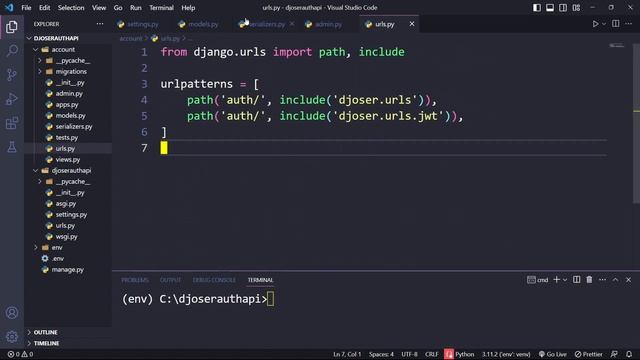
Task: Open notifications bell in status bar
Action: pos(629,354)
